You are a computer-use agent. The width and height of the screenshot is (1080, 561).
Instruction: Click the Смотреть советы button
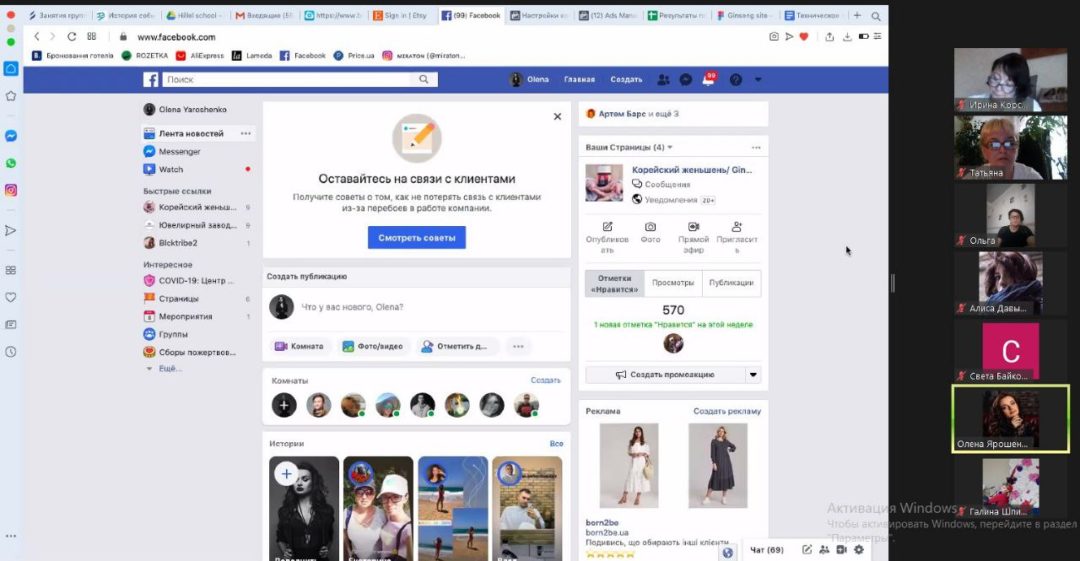click(x=416, y=238)
